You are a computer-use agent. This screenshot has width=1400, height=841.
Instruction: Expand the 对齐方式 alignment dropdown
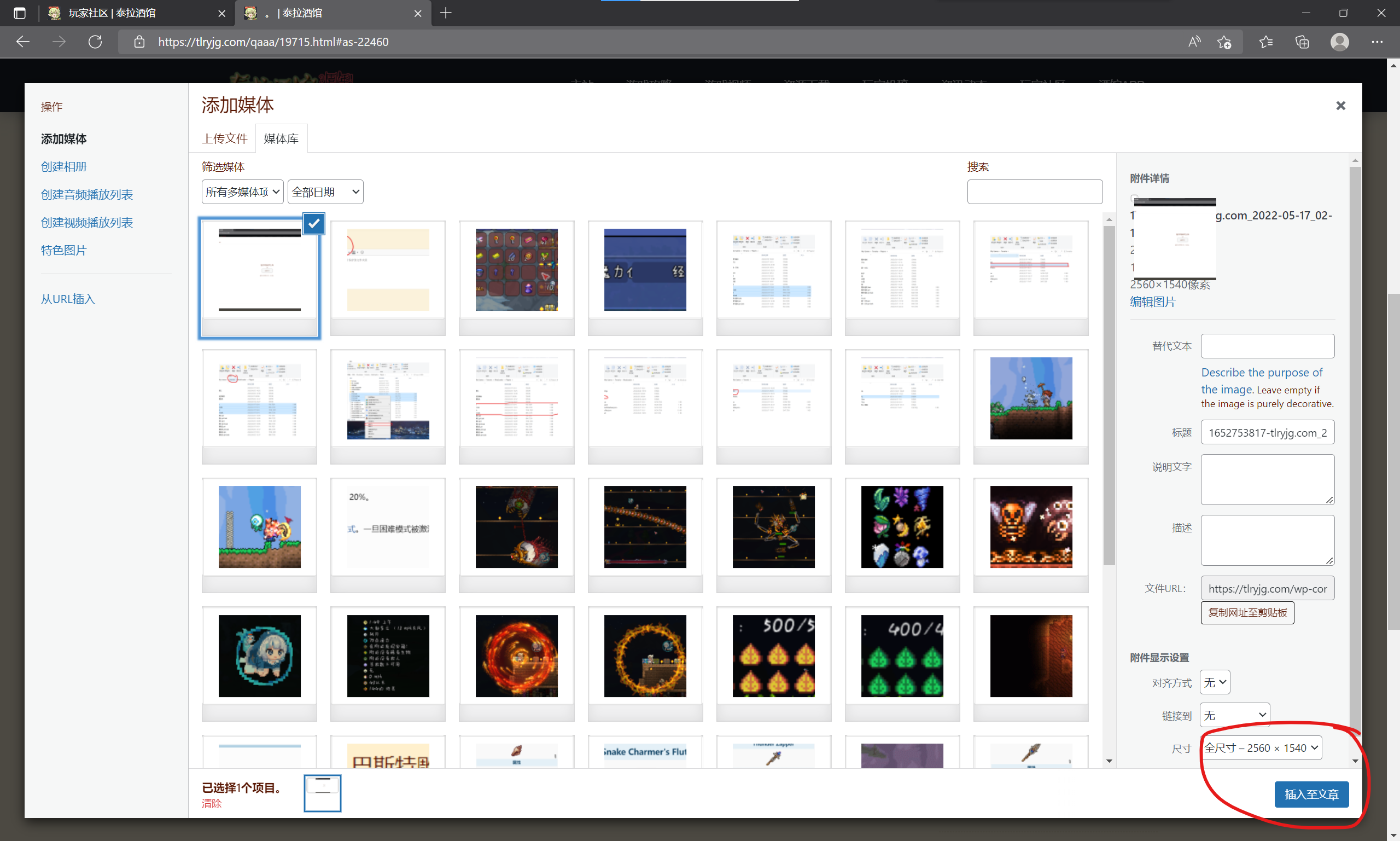pos(1215,682)
